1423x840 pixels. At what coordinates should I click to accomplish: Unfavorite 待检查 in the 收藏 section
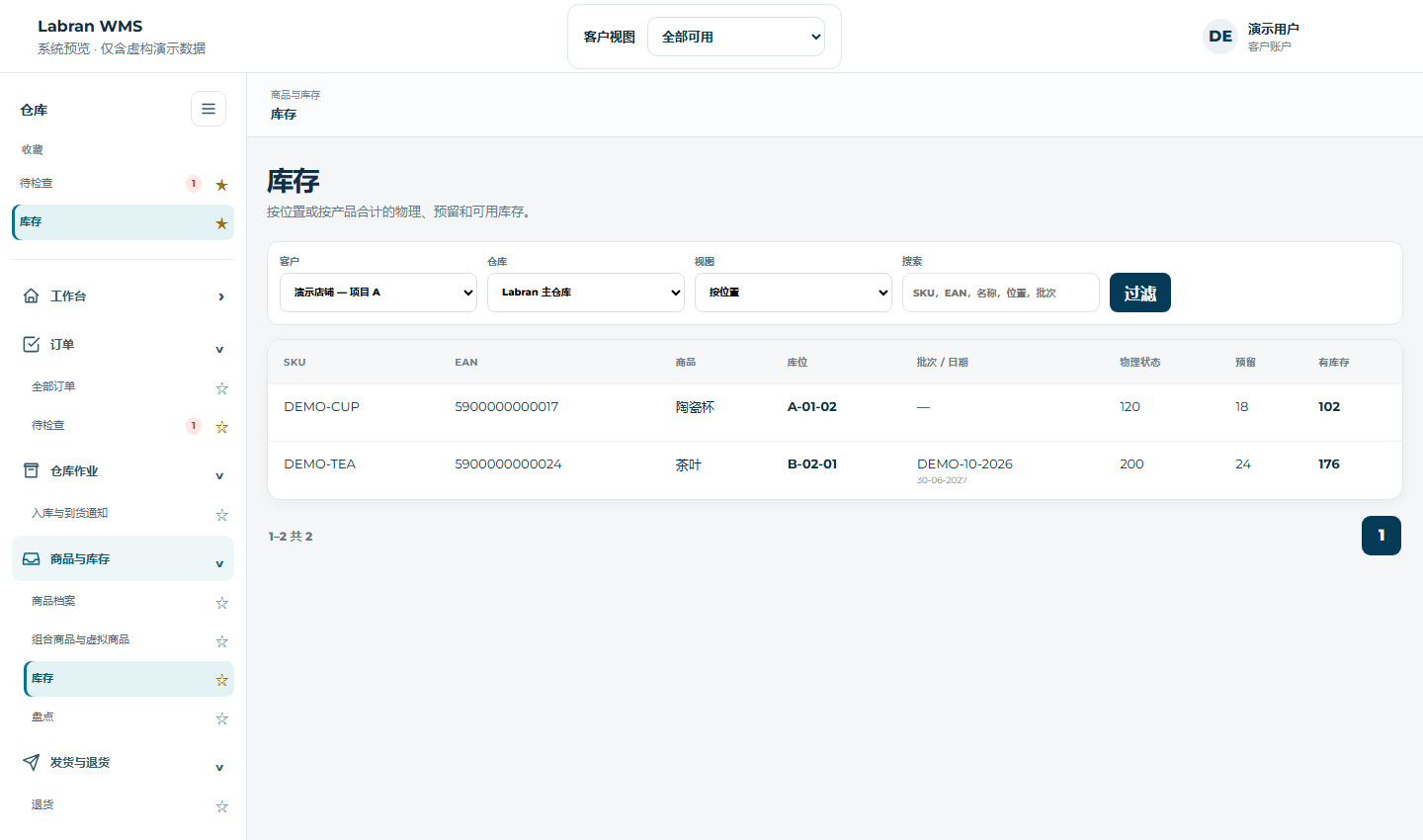(221, 185)
